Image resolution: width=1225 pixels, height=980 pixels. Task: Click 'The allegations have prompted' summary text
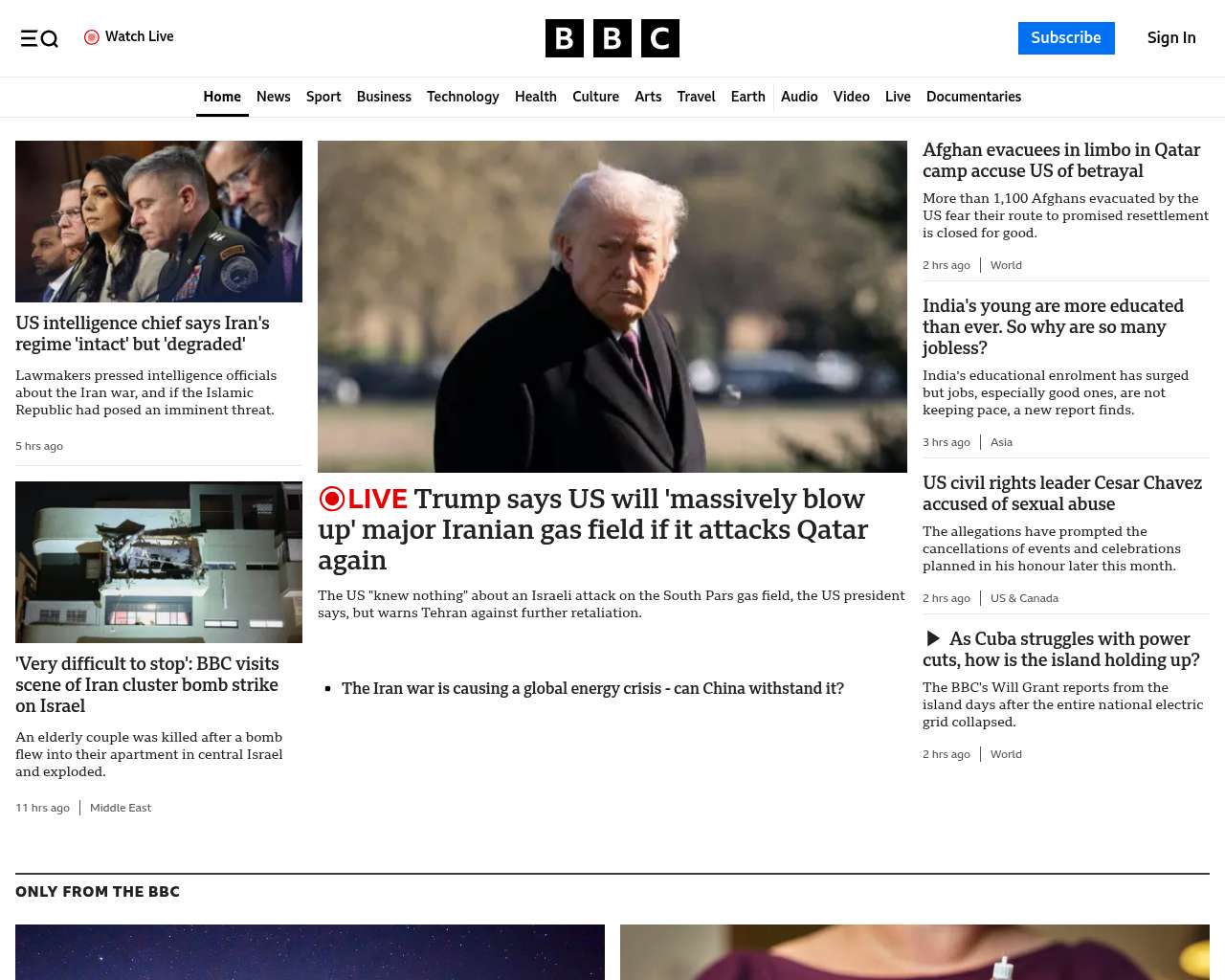pos(1052,548)
